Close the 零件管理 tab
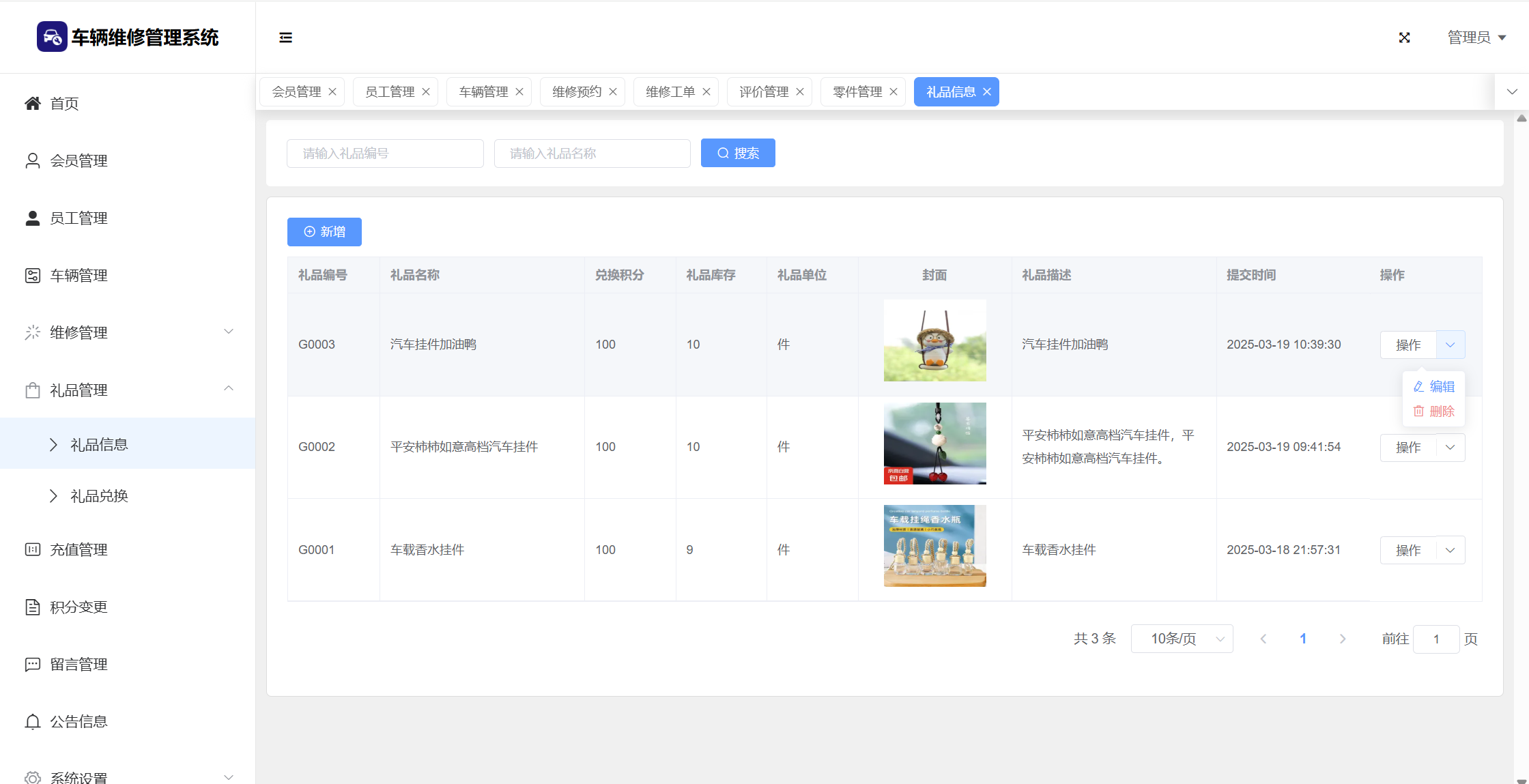This screenshot has height=784, width=1529. coord(893,92)
